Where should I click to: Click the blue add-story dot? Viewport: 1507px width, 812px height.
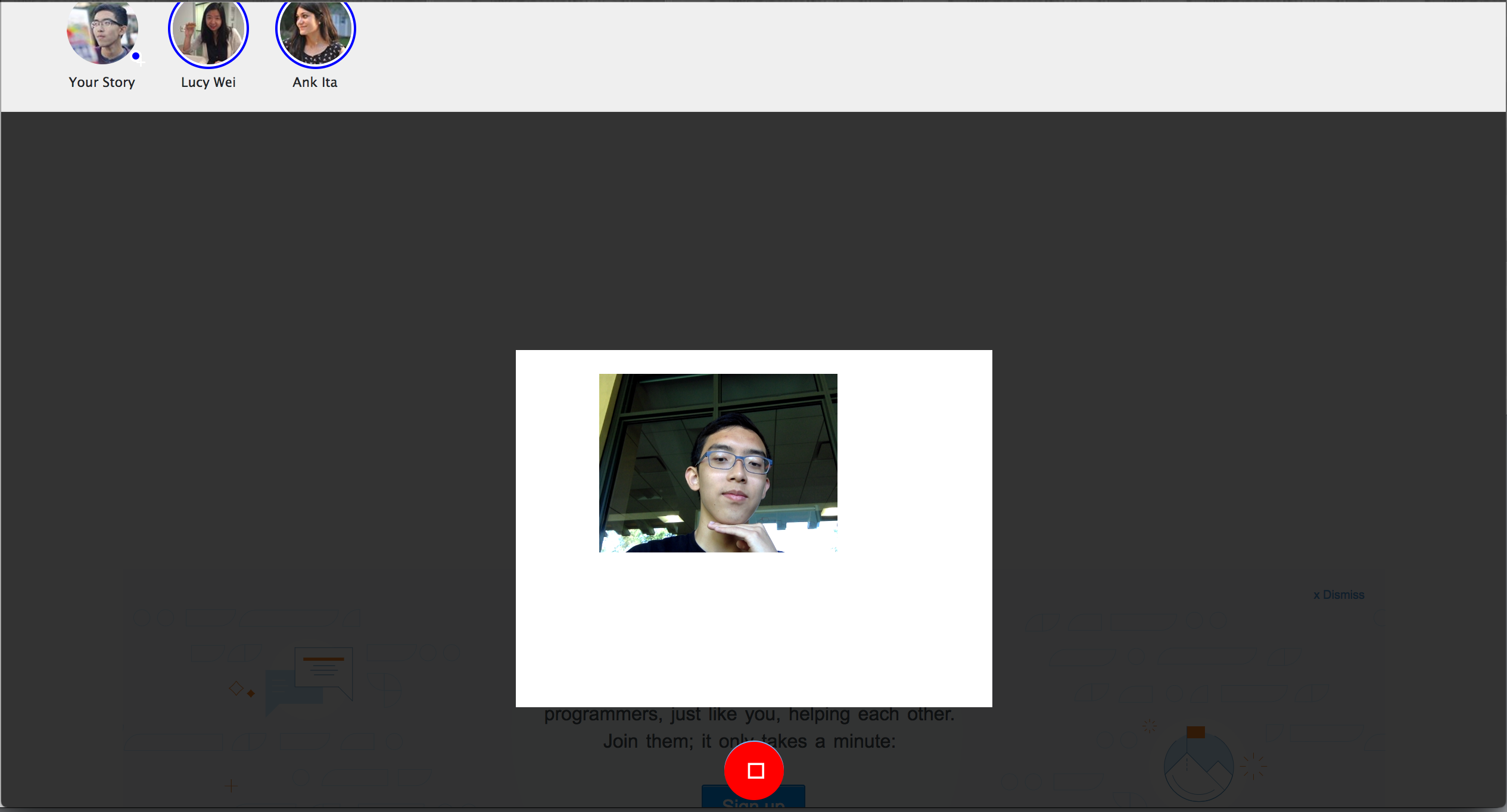click(x=136, y=57)
